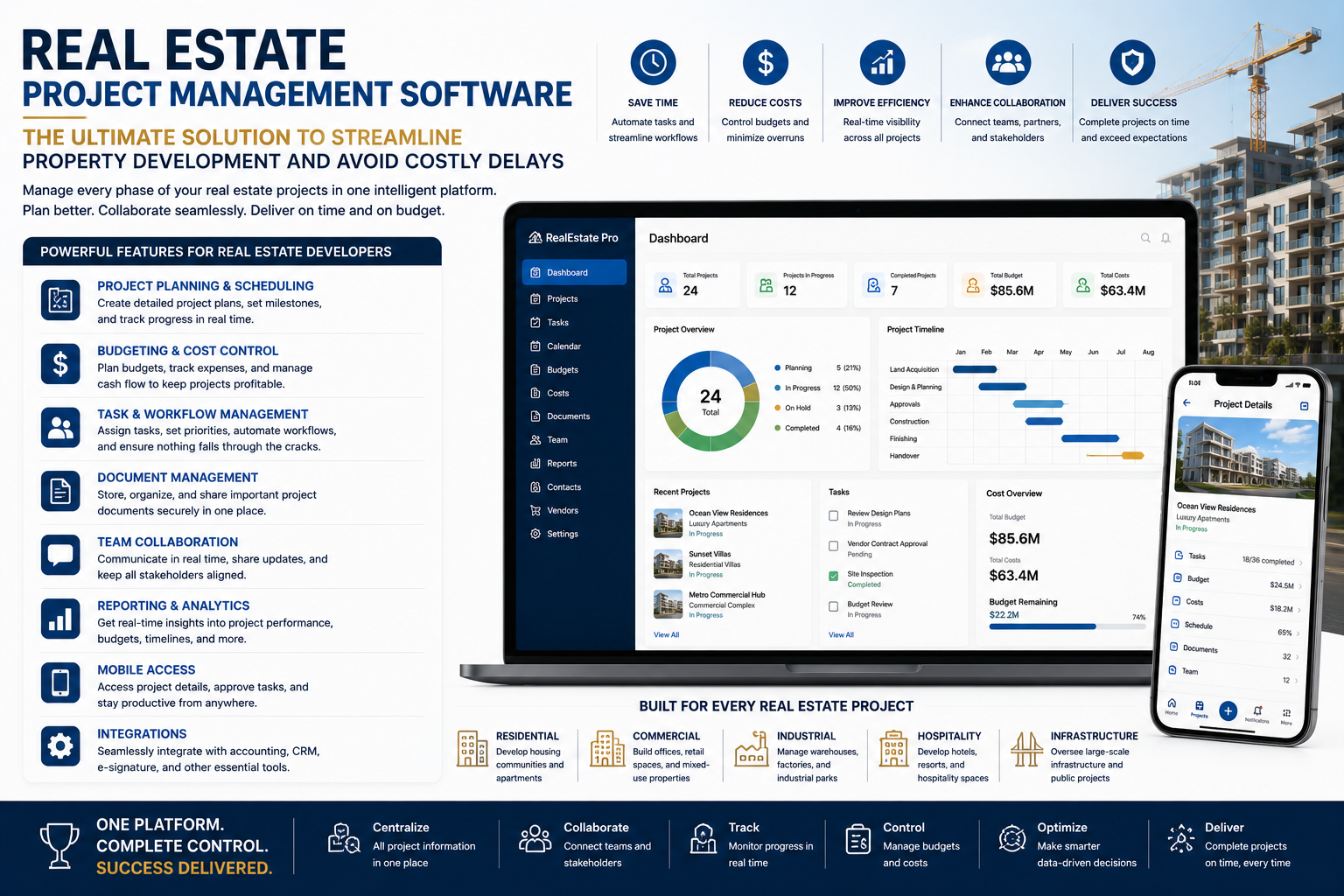1344x896 pixels.
Task: Open the Metro Commercial Hub thumbnail
Action: click(x=668, y=605)
